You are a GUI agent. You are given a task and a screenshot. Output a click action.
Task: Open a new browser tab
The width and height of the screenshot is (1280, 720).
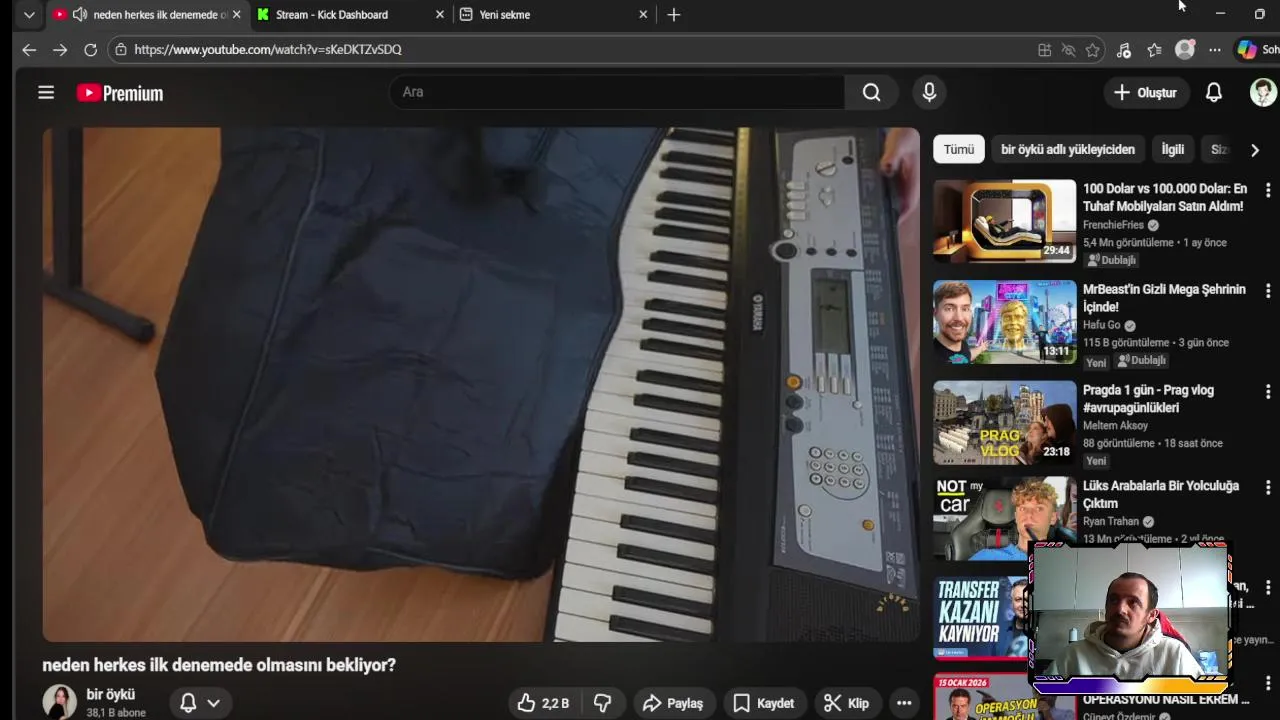(x=674, y=14)
